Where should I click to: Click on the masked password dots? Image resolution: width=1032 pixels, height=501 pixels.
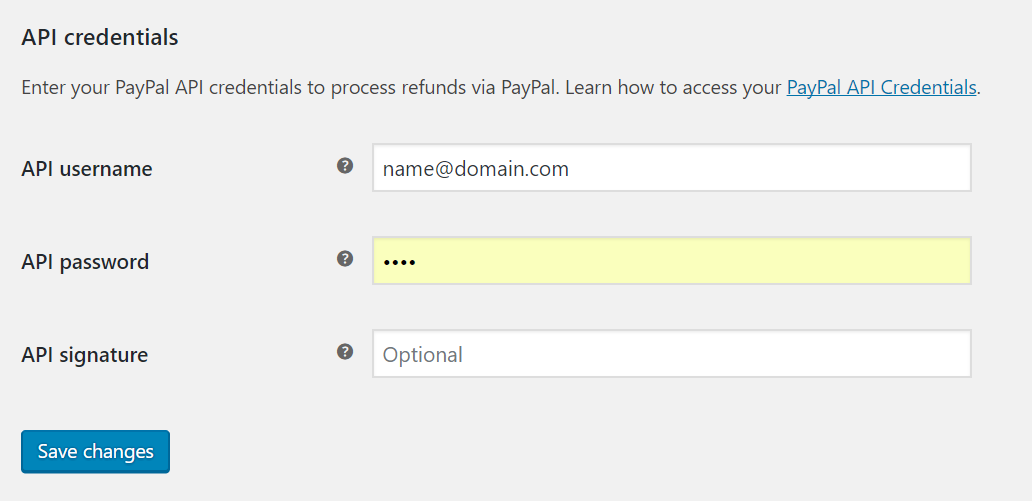pos(400,263)
